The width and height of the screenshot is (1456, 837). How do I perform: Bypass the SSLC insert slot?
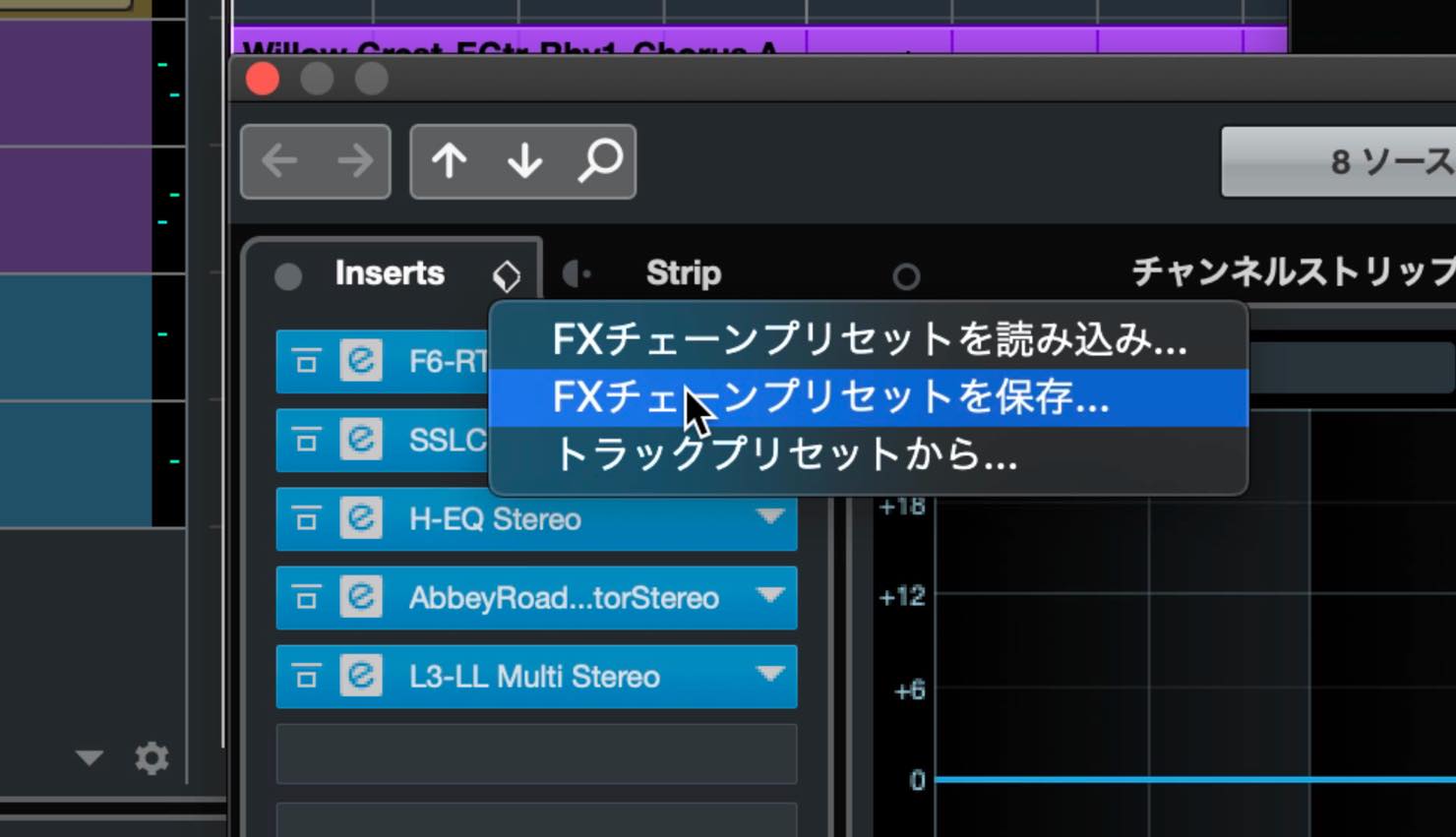click(x=306, y=440)
